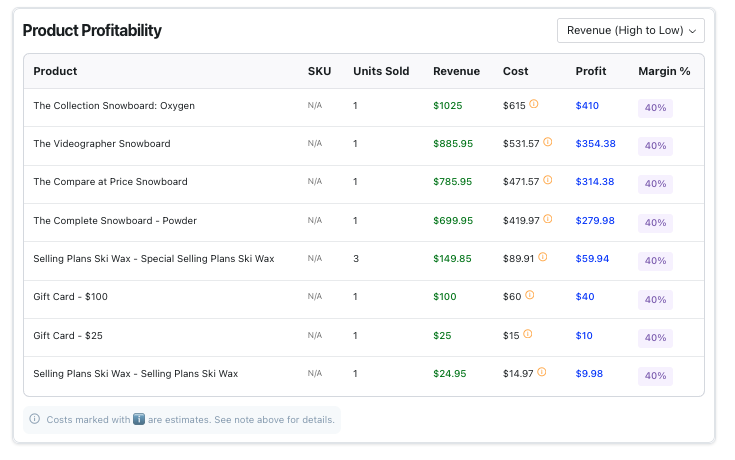
Task: Click estimate info icon next to $15 cost
Action: [528, 334]
